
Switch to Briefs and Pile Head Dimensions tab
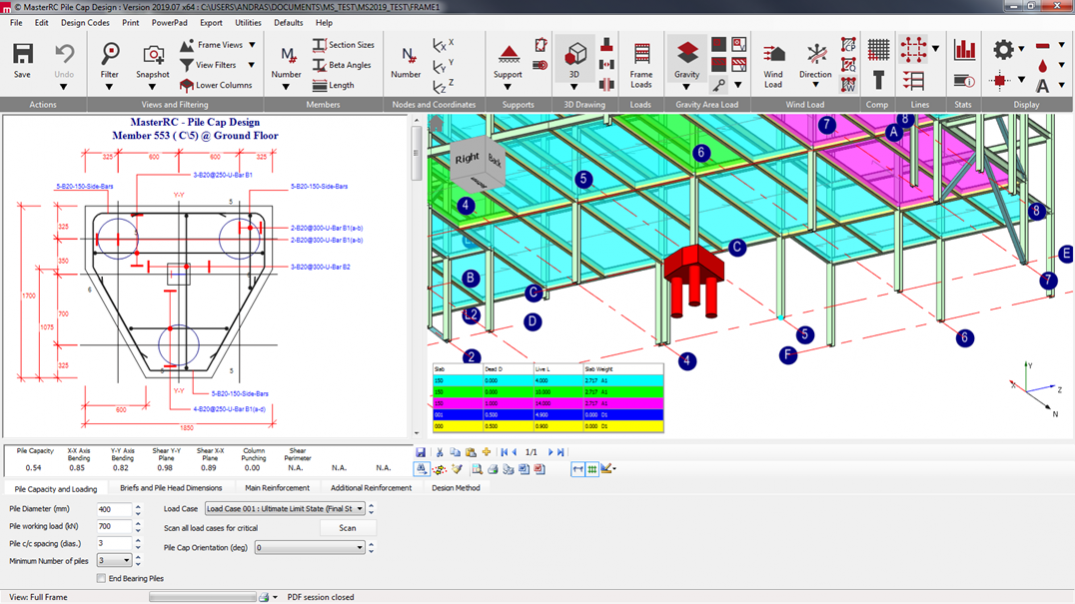click(171, 488)
